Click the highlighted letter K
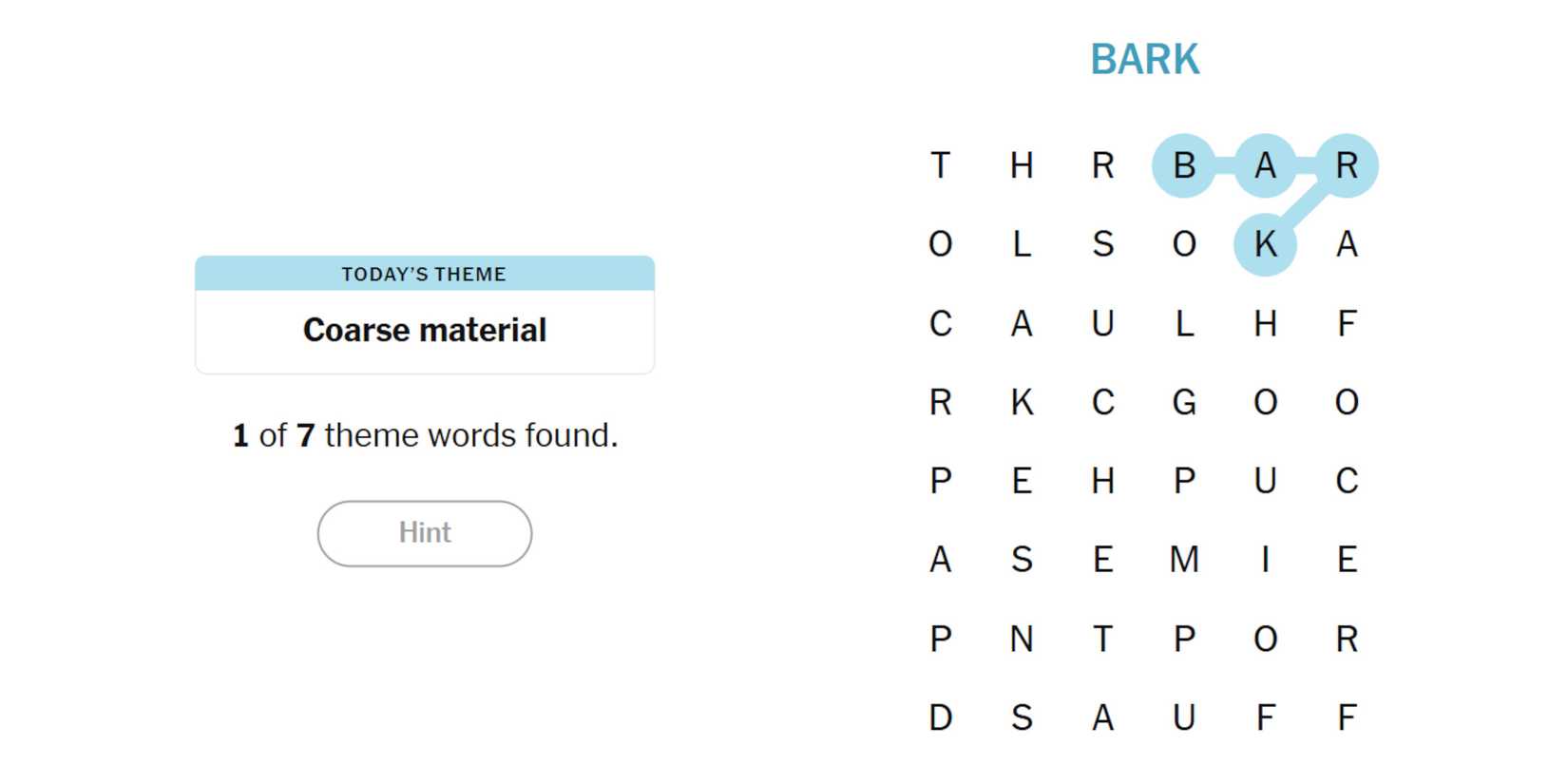Screen dimensions: 1568x784 click(x=1265, y=244)
